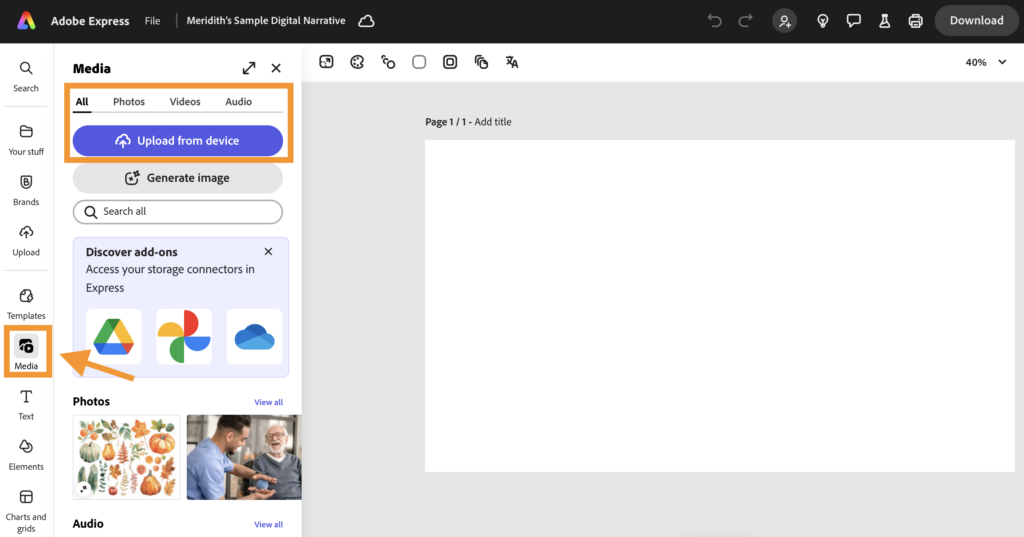Click the Undo arrow
The width and height of the screenshot is (1024, 537).
pos(714,20)
